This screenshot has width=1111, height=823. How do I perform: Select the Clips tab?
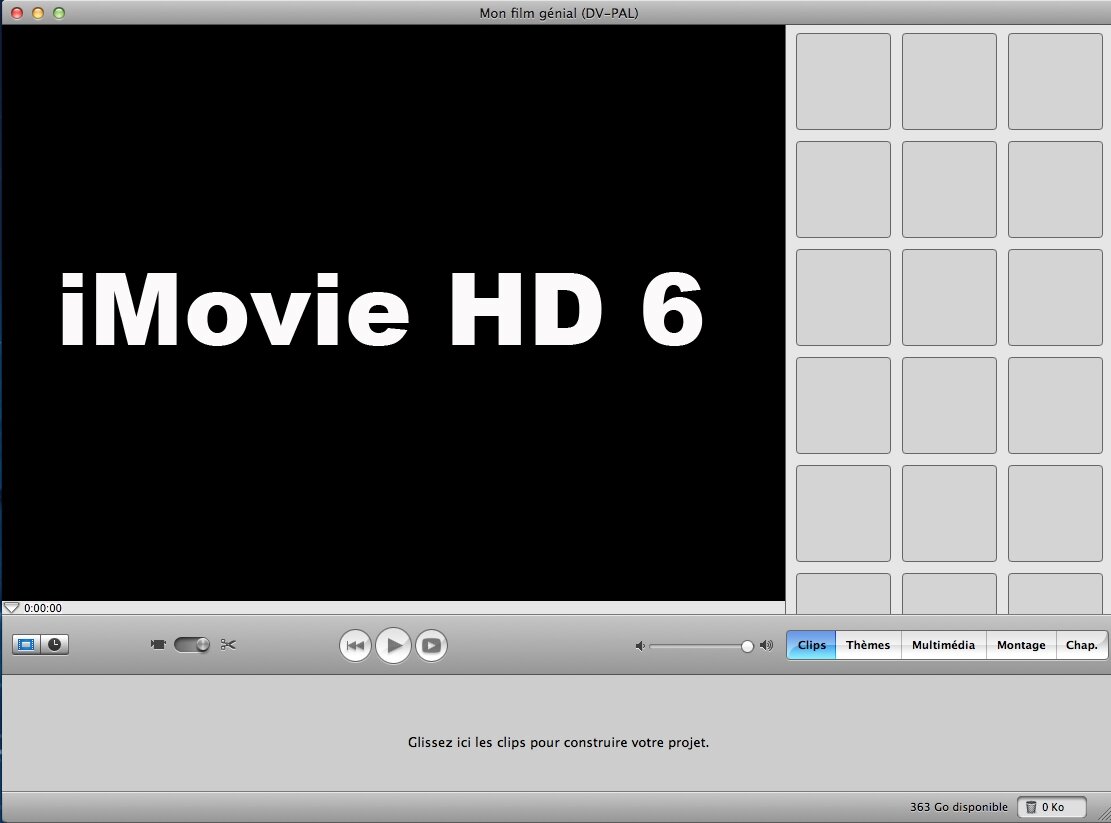[x=811, y=645]
